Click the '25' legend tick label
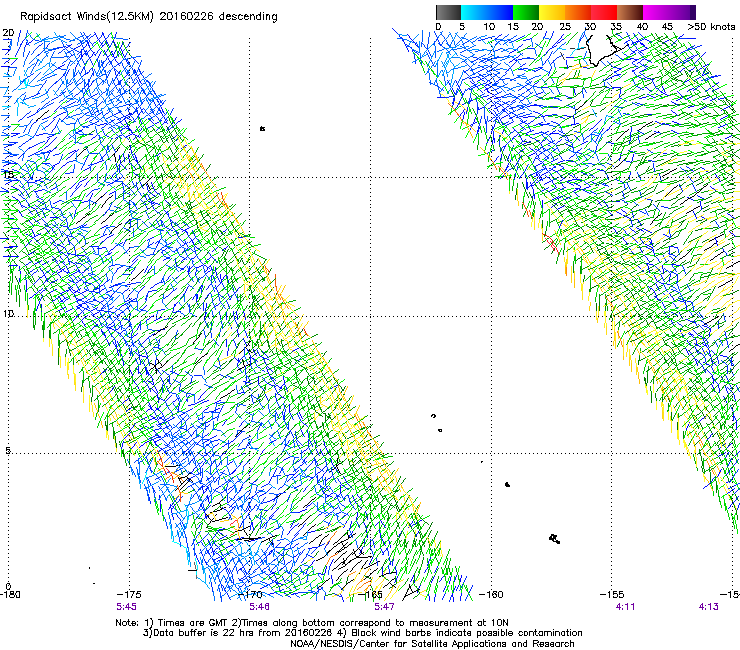The width and height of the screenshot is (740, 650). 565,26
